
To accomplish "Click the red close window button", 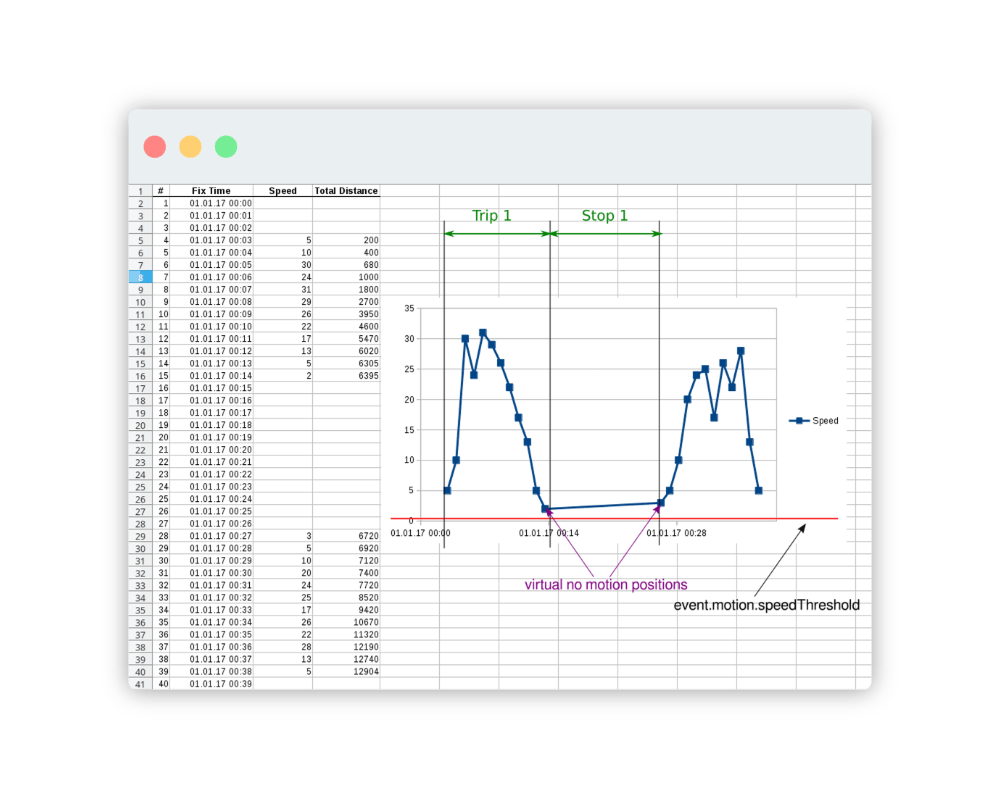I will pos(155,147).
